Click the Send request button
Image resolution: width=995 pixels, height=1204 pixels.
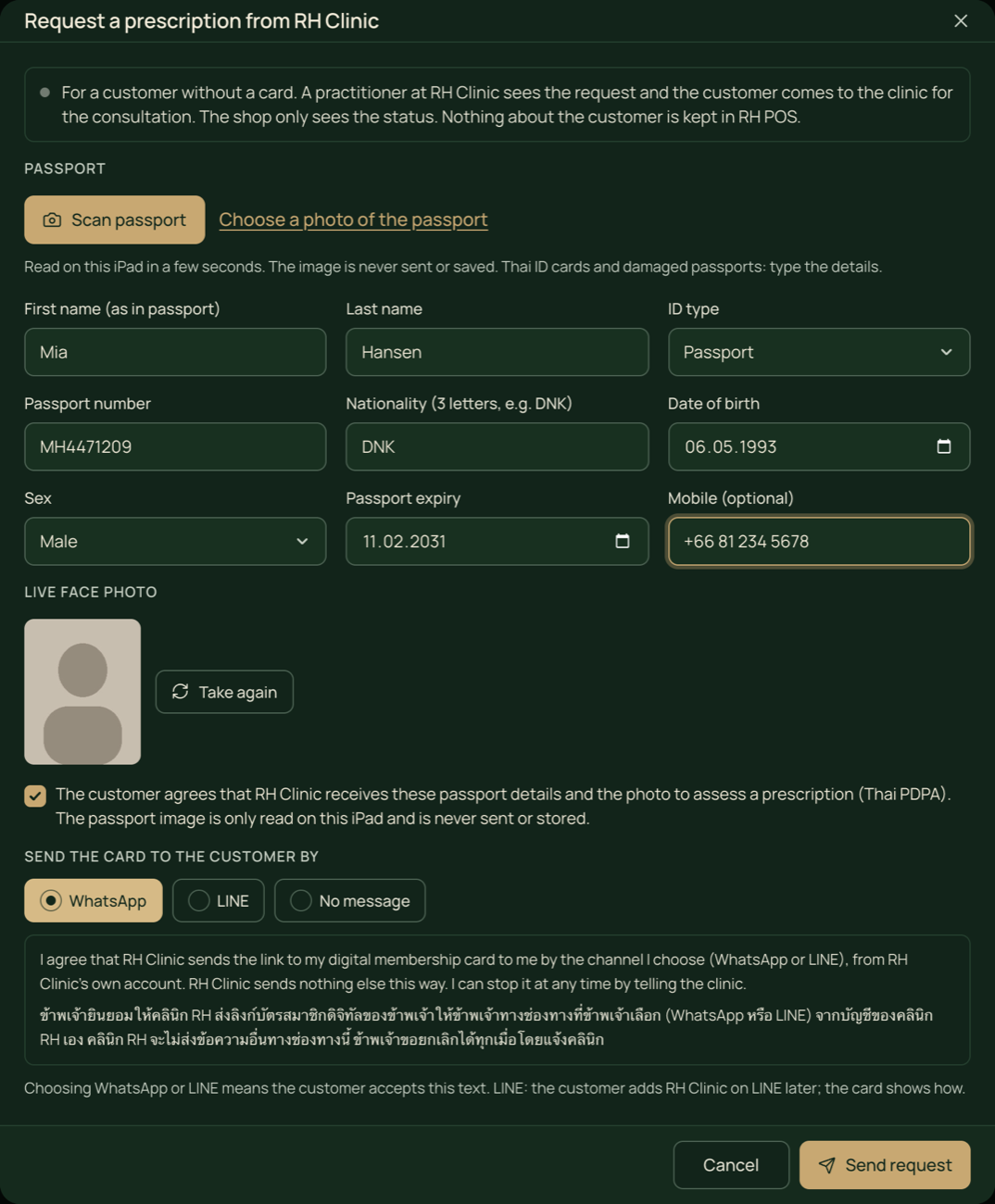pyautogui.click(x=885, y=1165)
